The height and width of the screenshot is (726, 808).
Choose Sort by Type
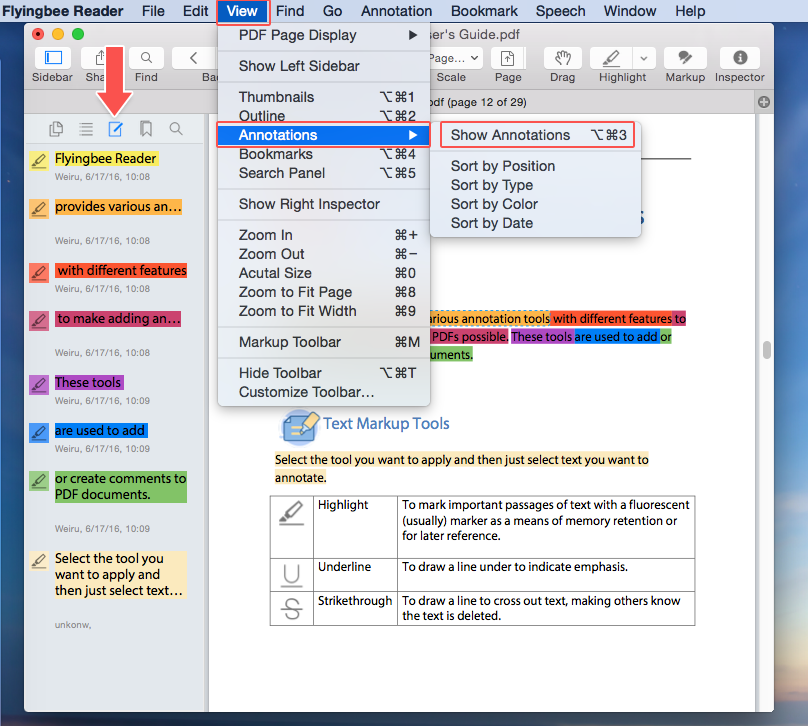535,185
